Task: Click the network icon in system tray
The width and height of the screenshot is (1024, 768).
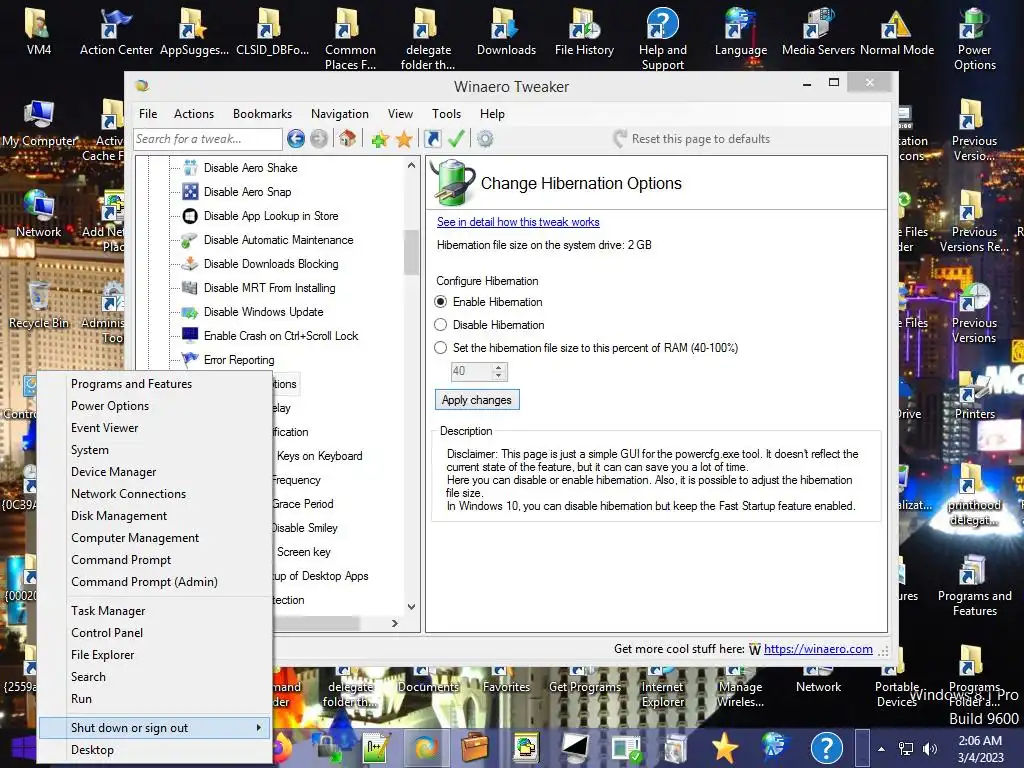Action: pyautogui.click(x=906, y=749)
